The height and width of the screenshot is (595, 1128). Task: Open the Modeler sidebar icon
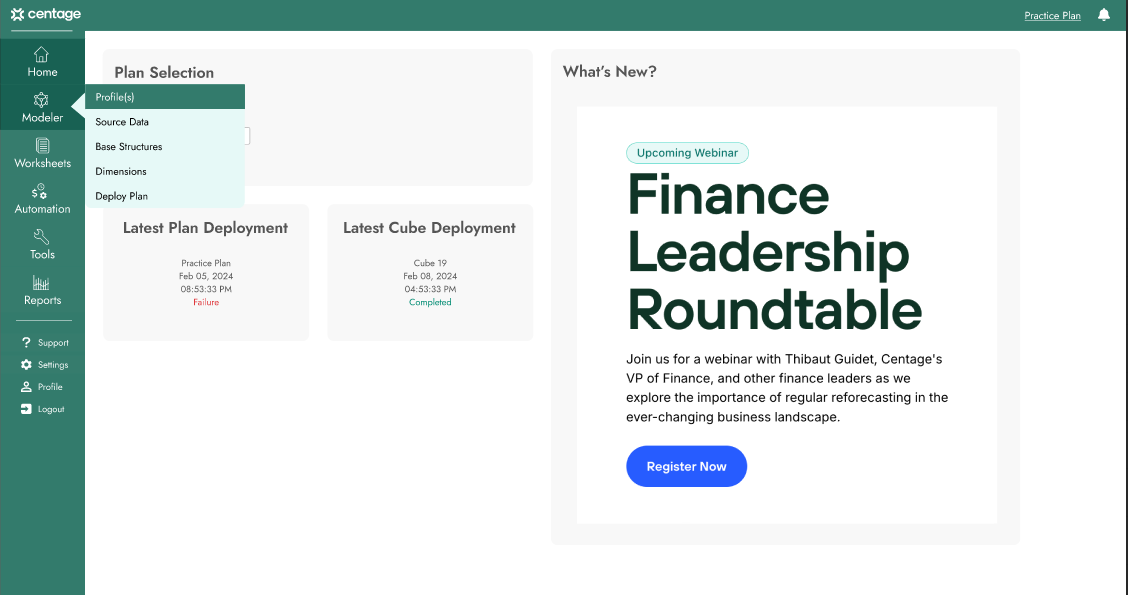[x=41, y=100]
